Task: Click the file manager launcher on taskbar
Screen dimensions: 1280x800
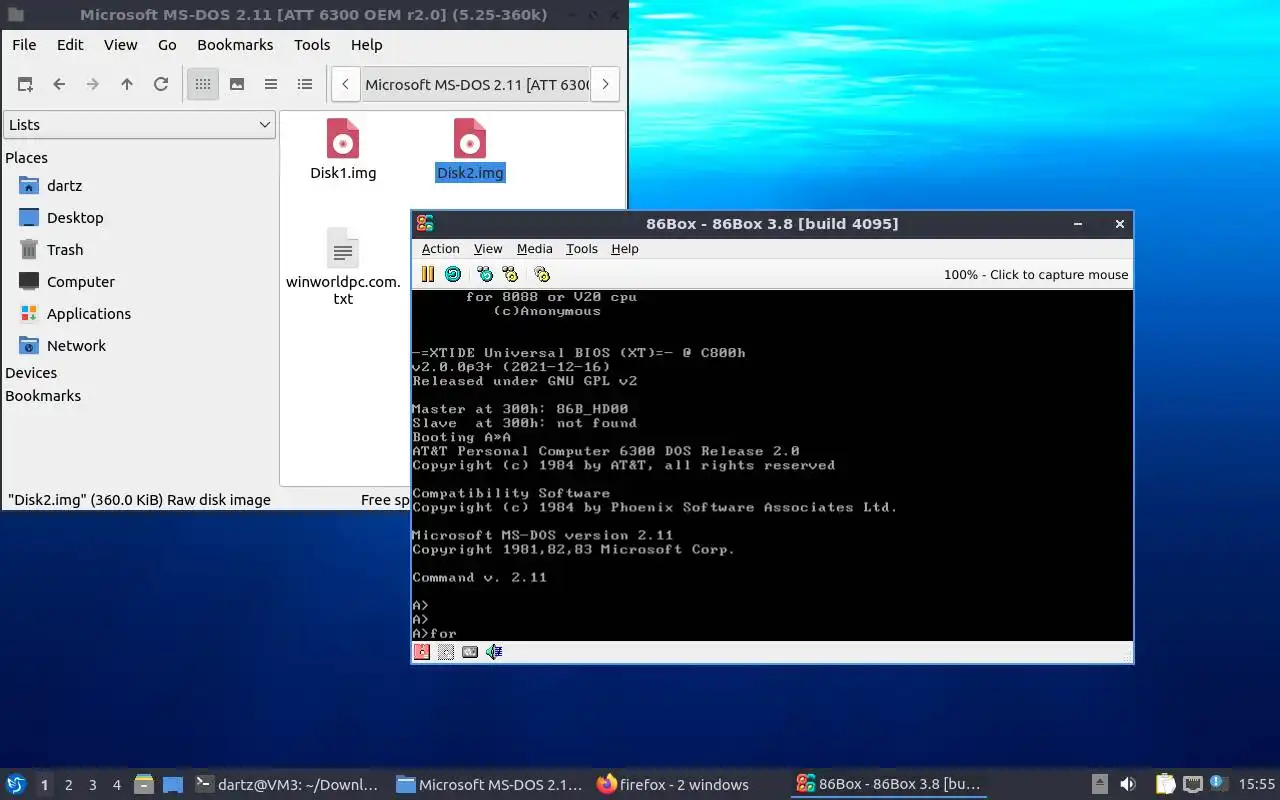Action: tap(144, 785)
